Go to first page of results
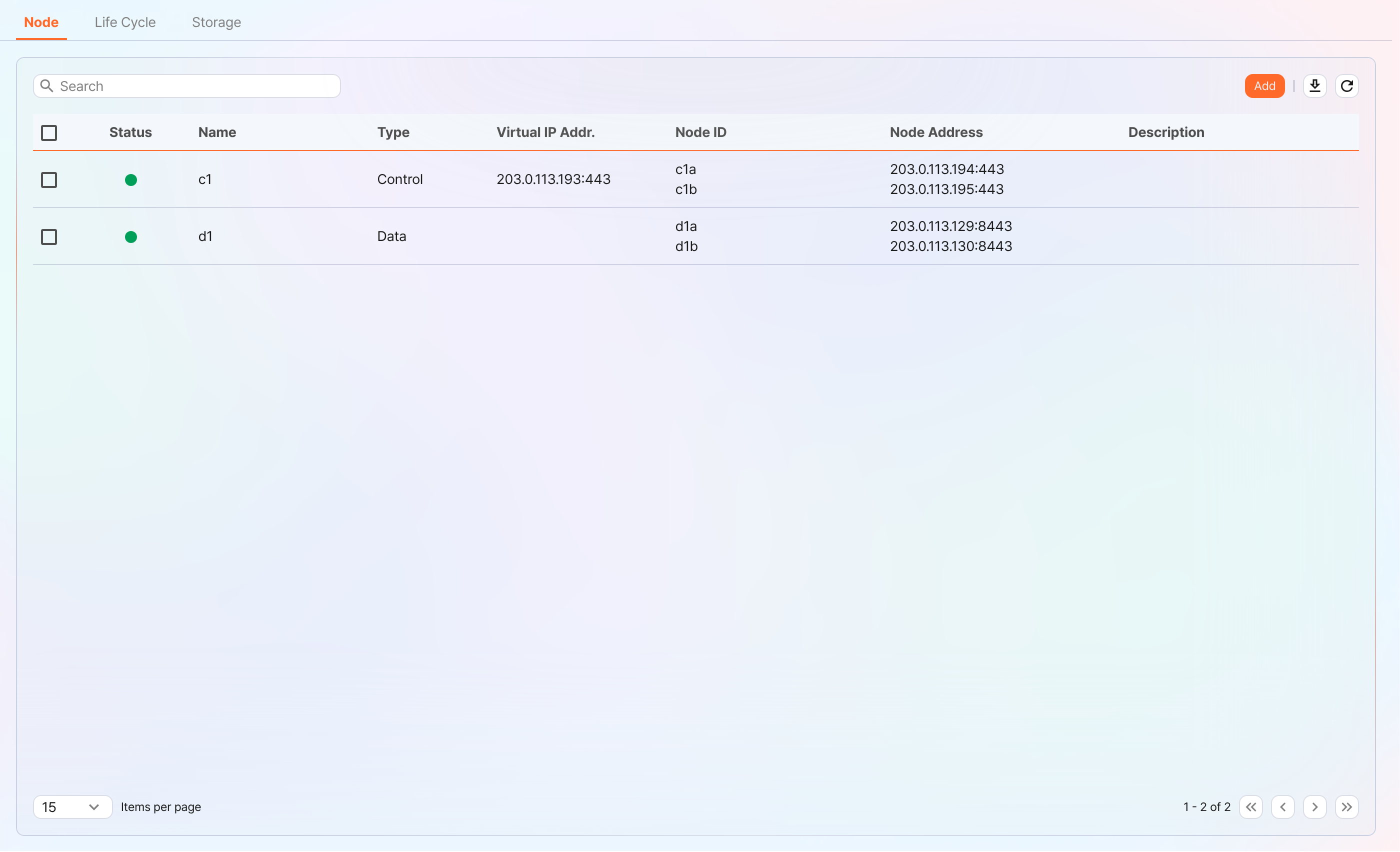The height and width of the screenshot is (852, 1400). [1251, 807]
